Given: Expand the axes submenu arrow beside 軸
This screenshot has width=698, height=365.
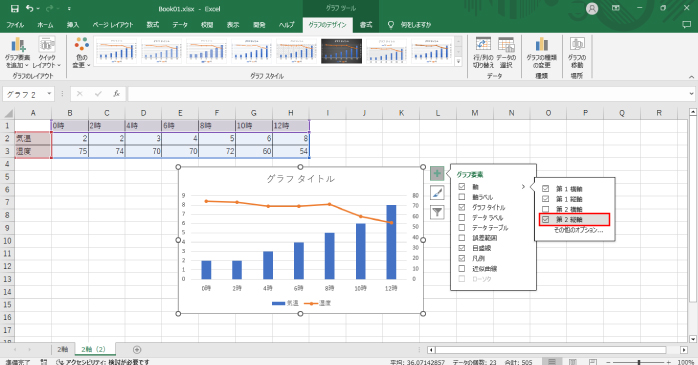Looking at the screenshot, I should (x=524, y=187).
